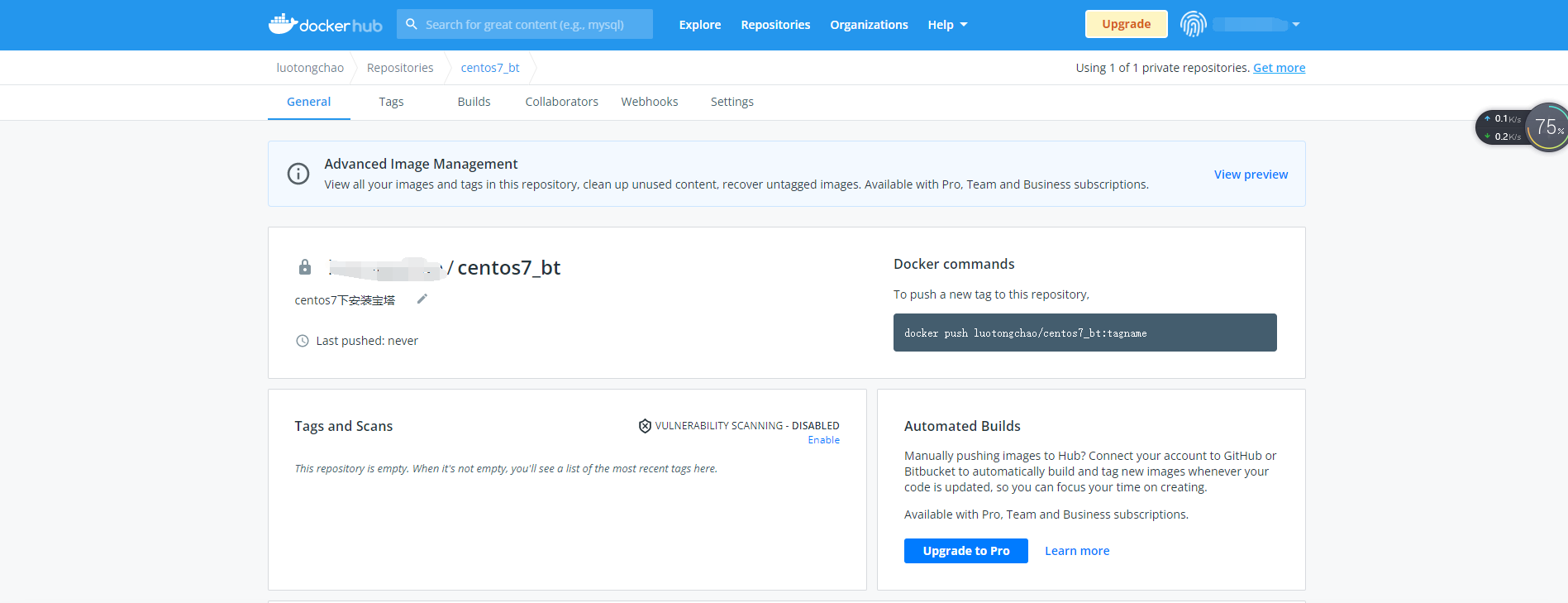Open the Explore page

pos(700,25)
